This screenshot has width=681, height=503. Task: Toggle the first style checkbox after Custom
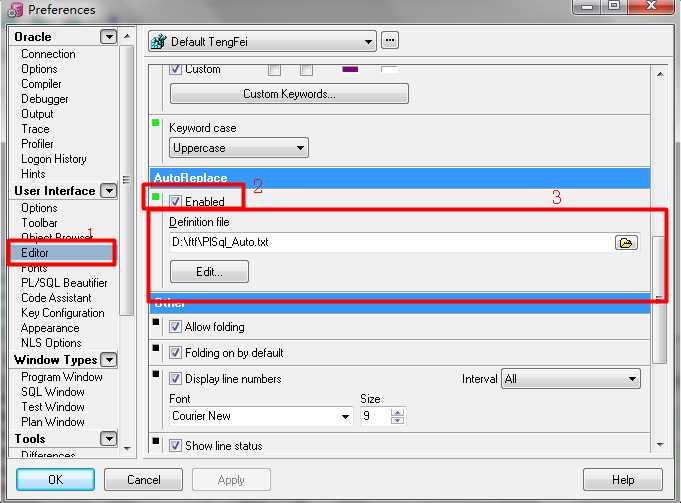274,69
